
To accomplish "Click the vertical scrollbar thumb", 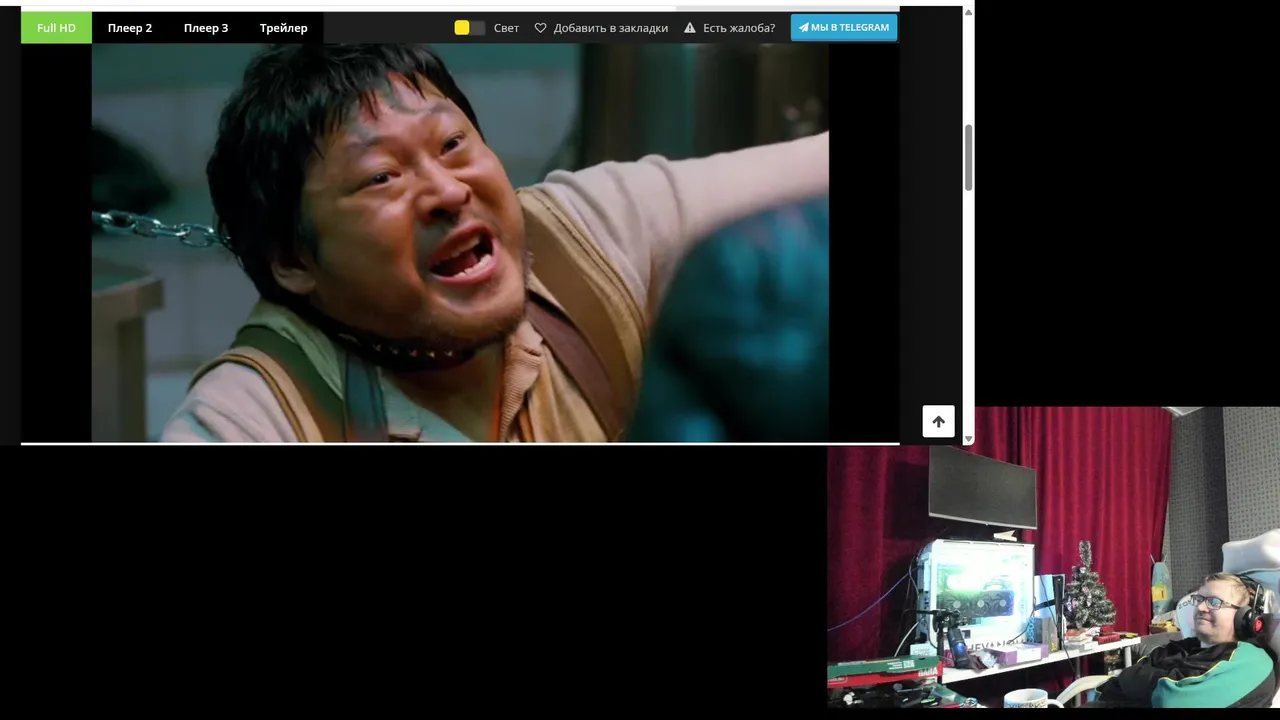I will [968, 157].
